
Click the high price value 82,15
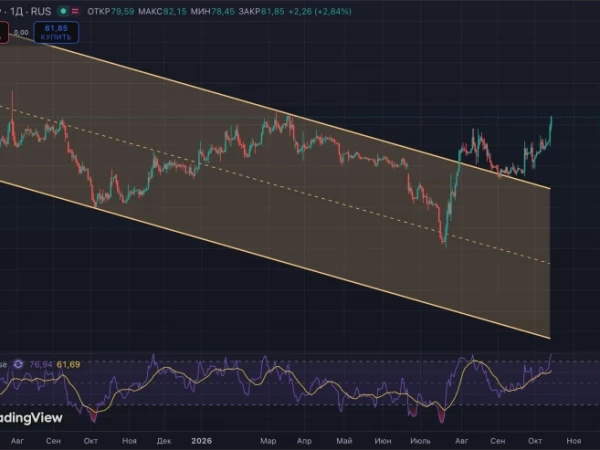click(x=175, y=11)
